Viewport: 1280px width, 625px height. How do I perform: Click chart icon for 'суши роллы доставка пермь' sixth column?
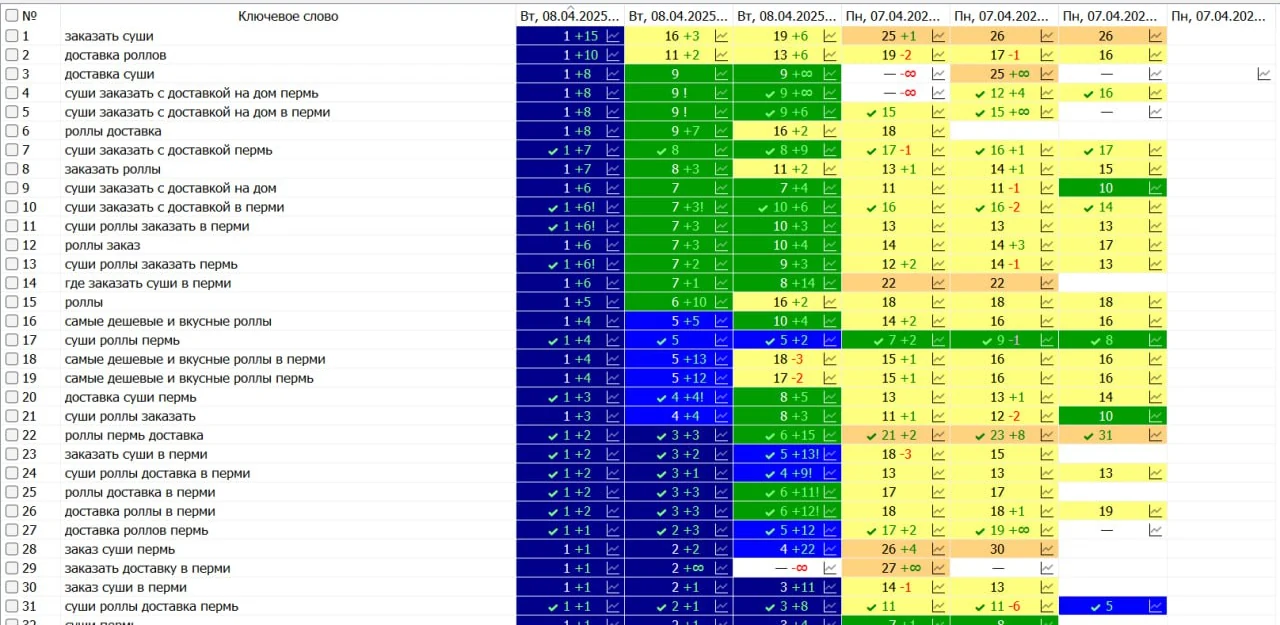pos(1156,606)
